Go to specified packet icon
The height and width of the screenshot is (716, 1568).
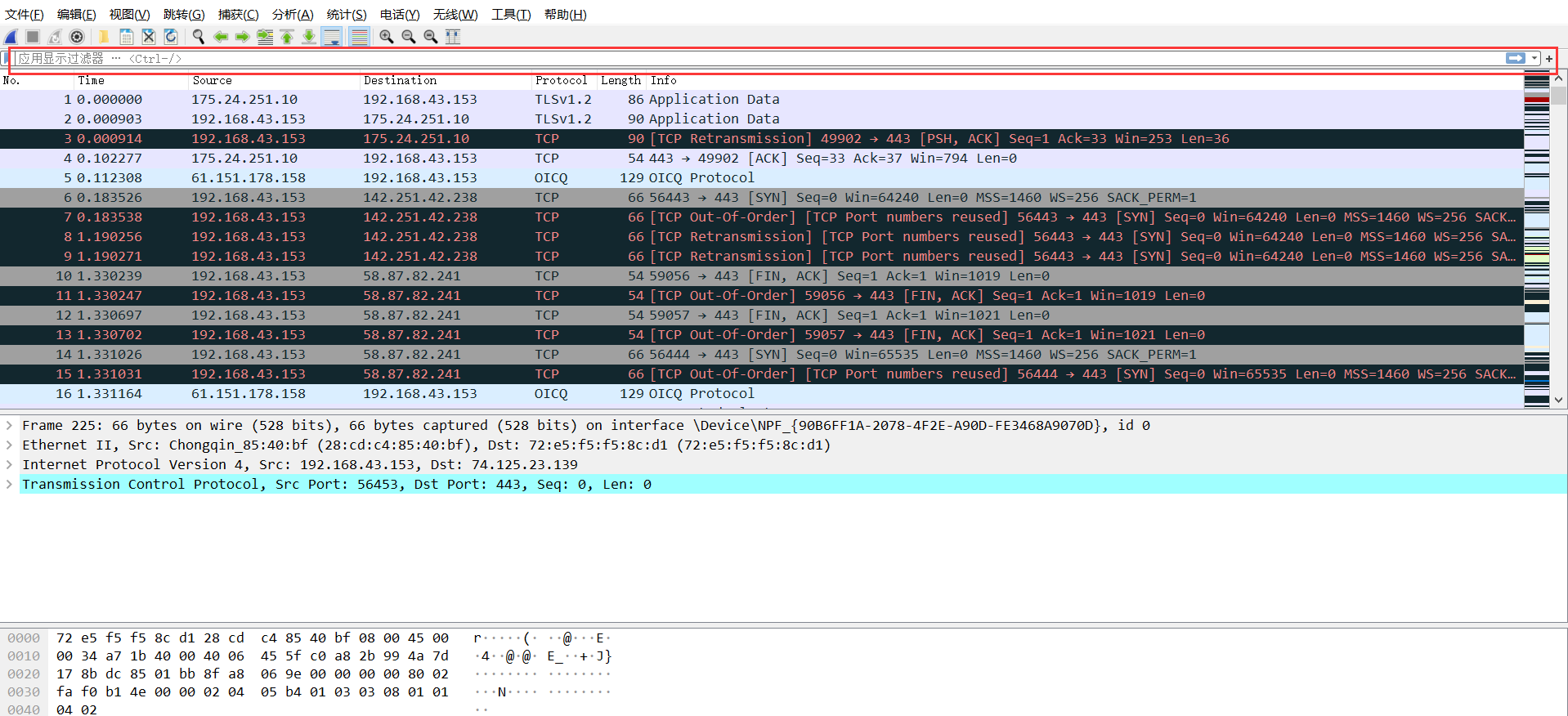[x=265, y=37]
